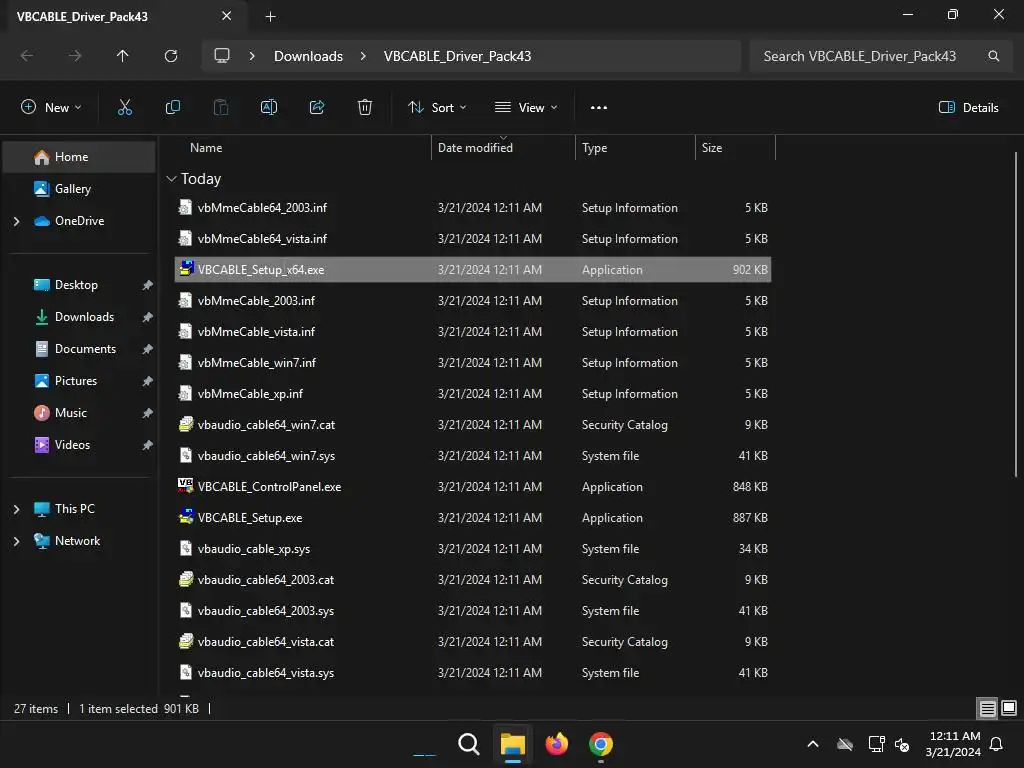Viewport: 1024px width, 768px height.
Task: Open taskbar Search magnifier
Action: pos(469,744)
